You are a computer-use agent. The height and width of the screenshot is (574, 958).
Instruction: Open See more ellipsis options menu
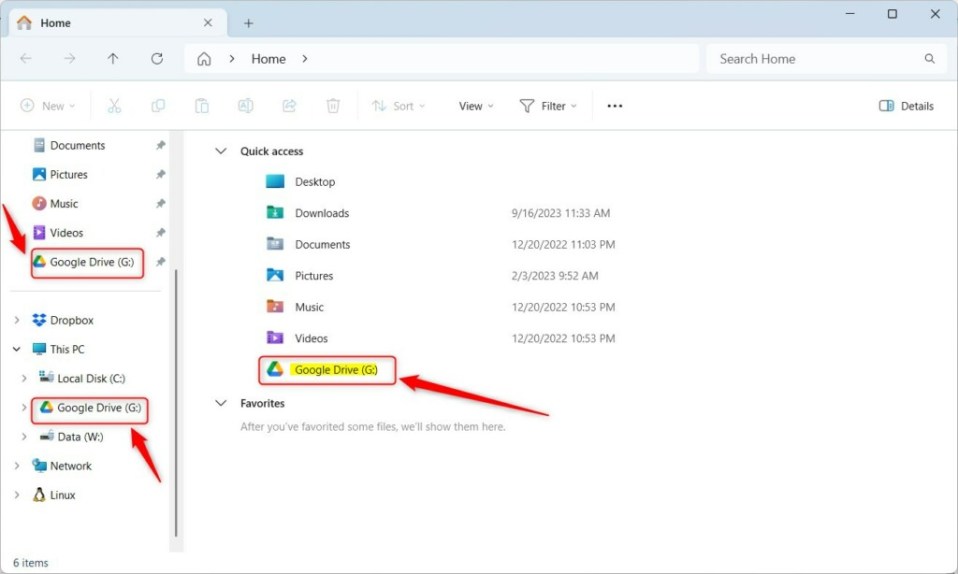tap(615, 106)
